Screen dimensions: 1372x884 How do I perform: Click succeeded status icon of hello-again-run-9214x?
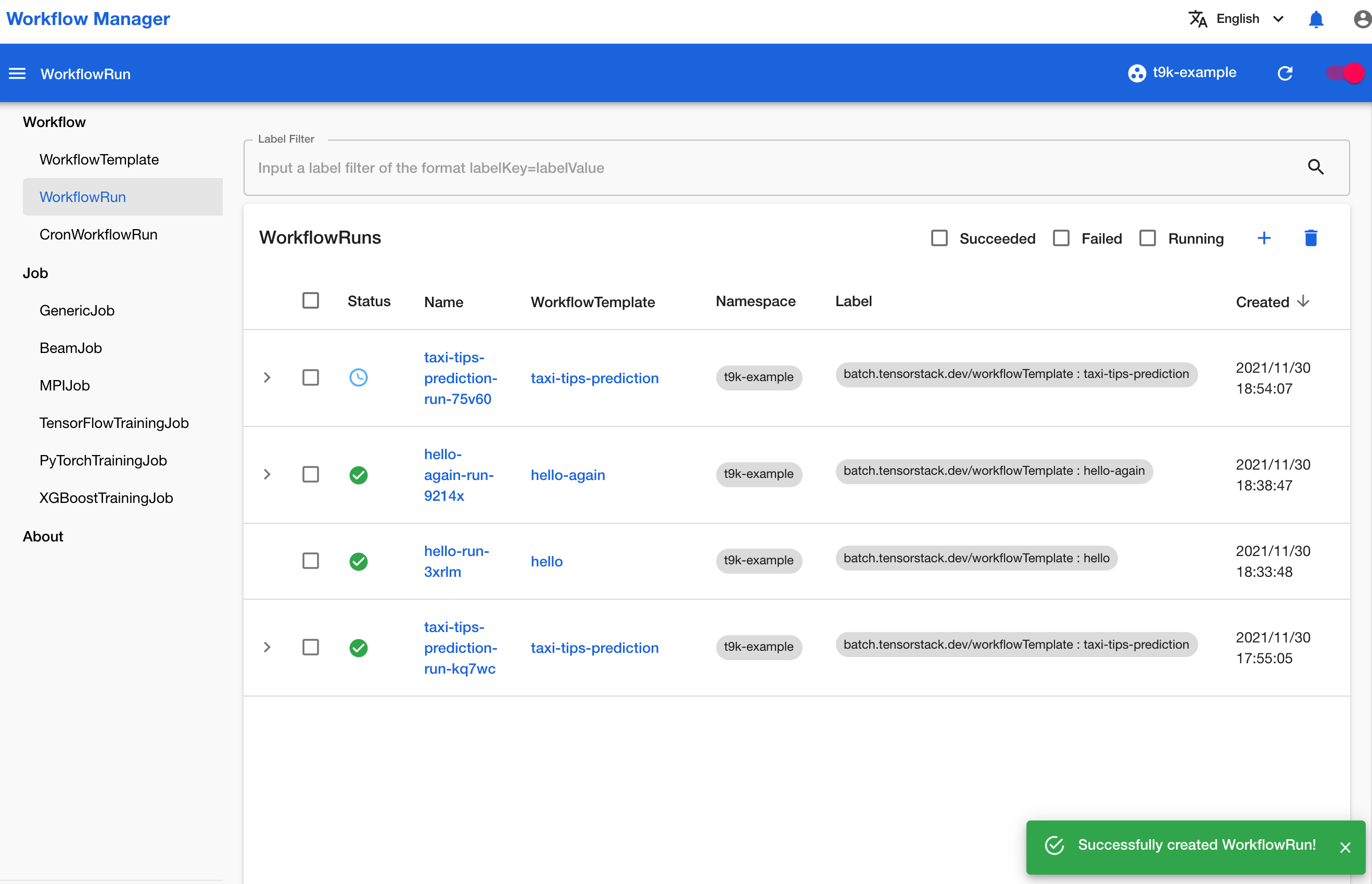358,475
